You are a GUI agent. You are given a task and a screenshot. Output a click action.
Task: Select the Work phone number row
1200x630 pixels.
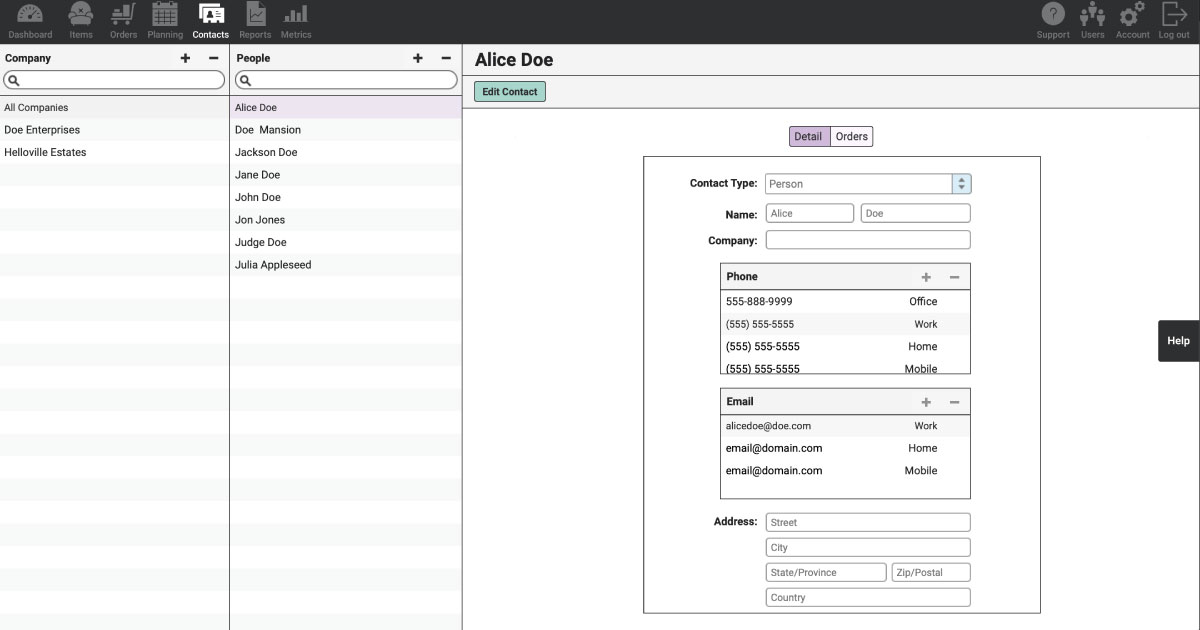coord(845,324)
